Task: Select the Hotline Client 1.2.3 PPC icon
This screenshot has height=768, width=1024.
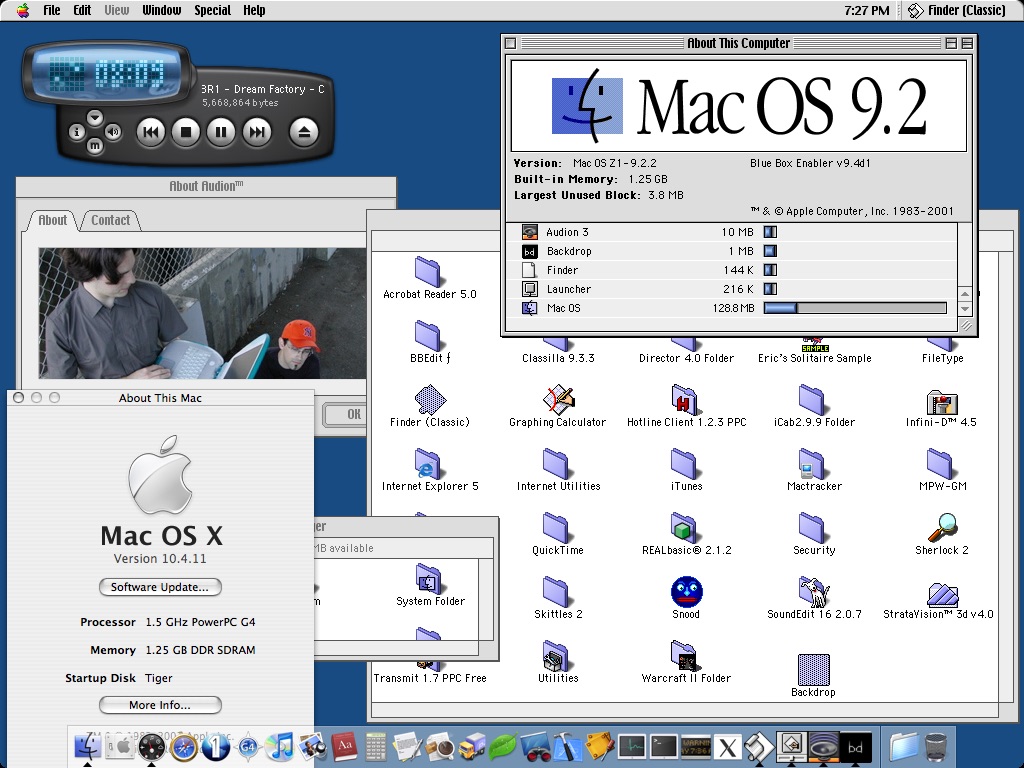Action: tap(685, 400)
